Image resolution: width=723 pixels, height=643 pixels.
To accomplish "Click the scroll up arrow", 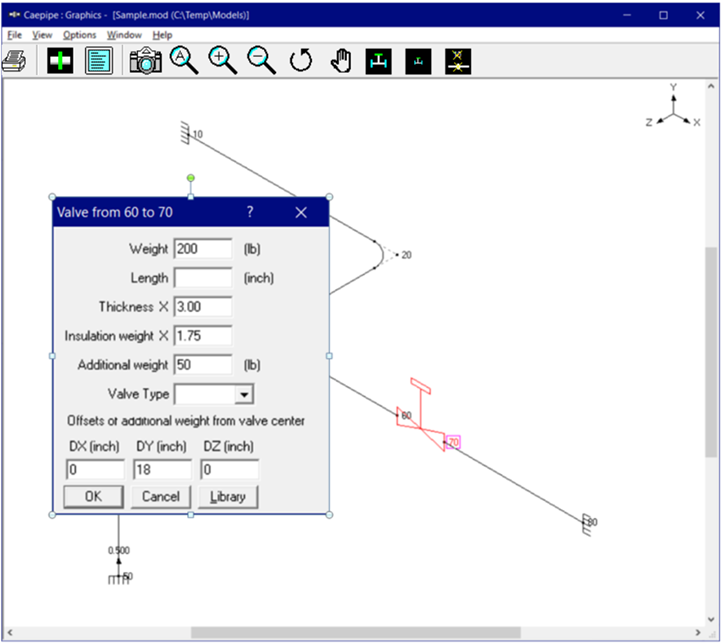I will tap(711, 86).
